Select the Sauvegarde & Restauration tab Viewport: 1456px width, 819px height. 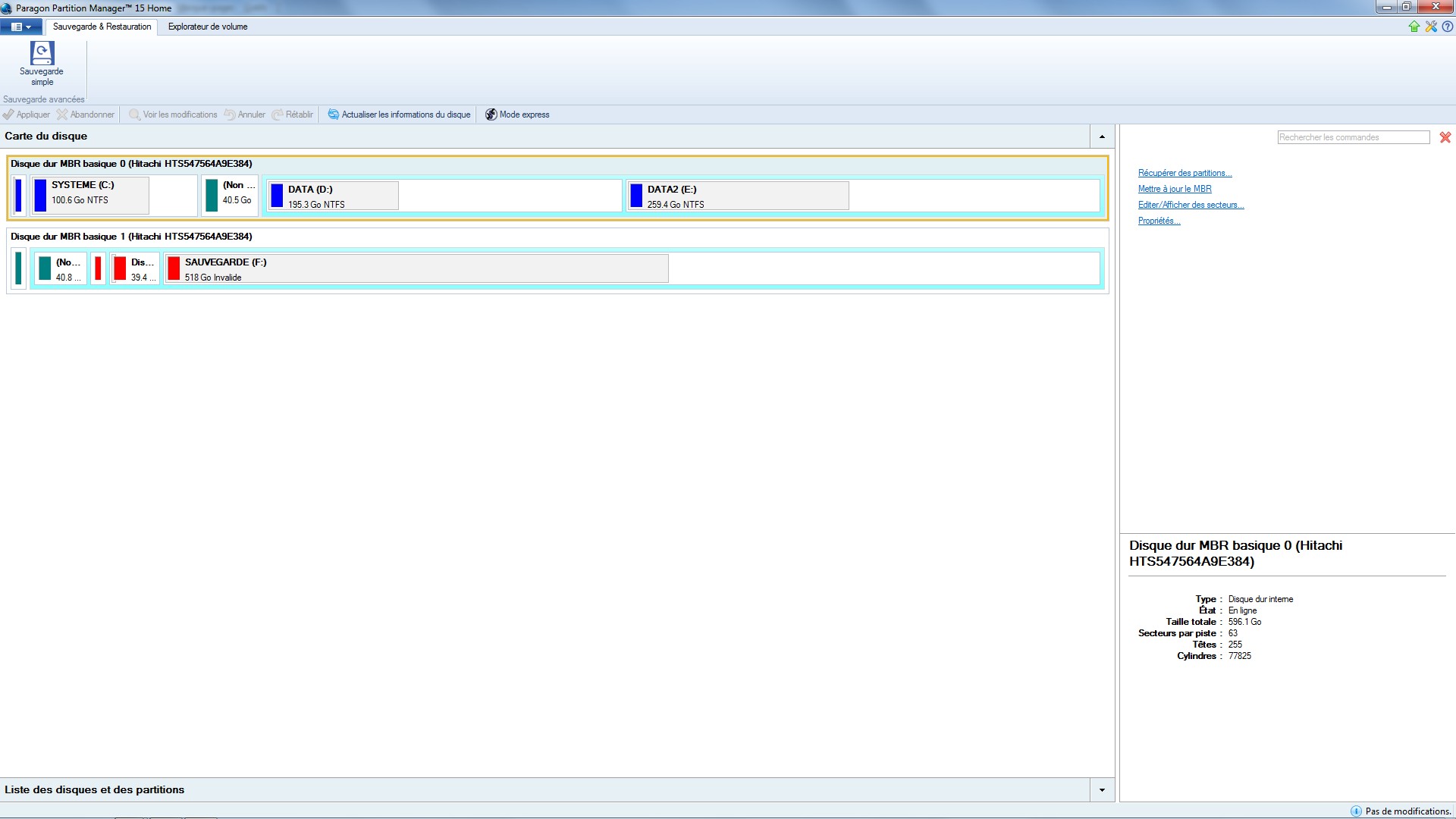tap(101, 27)
